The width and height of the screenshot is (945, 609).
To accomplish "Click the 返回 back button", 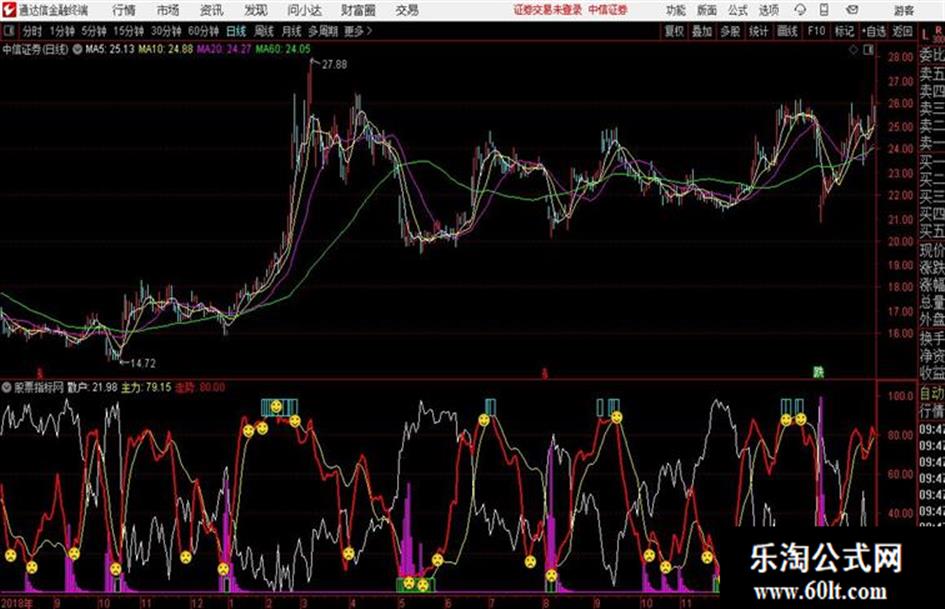I will pos(902,31).
